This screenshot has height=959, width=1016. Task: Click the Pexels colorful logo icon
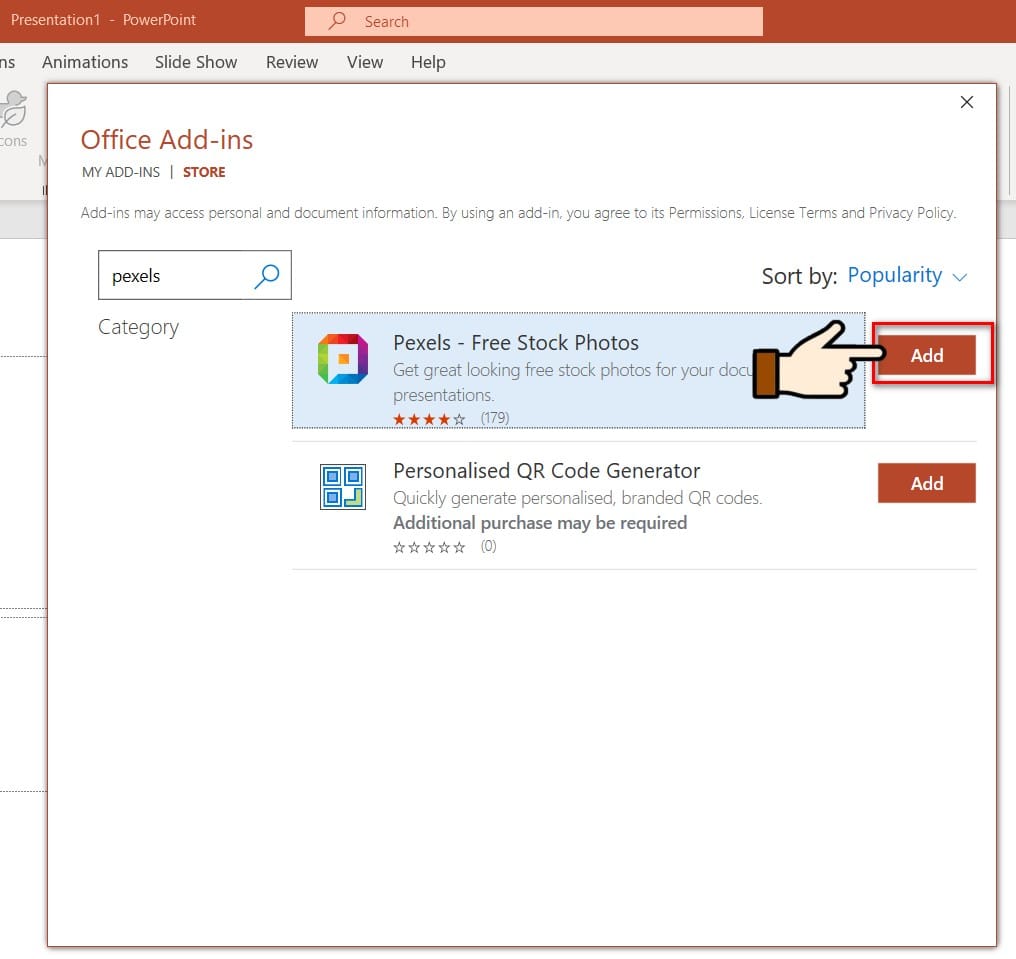pos(342,359)
